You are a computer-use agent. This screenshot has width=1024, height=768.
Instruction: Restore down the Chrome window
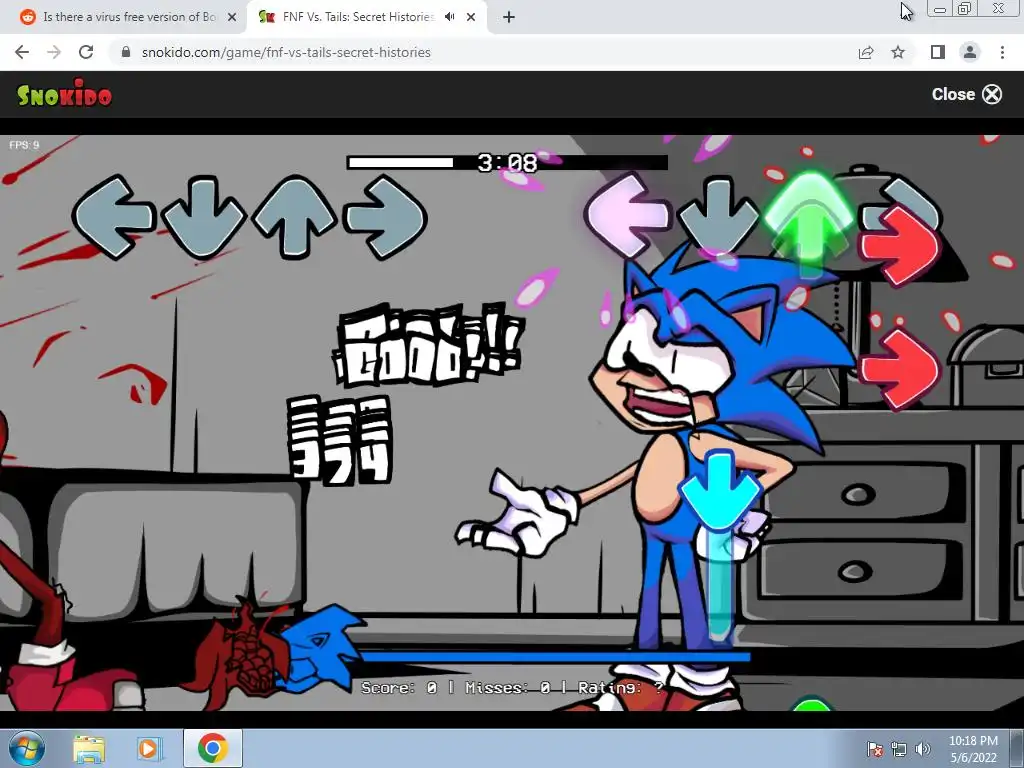(964, 8)
